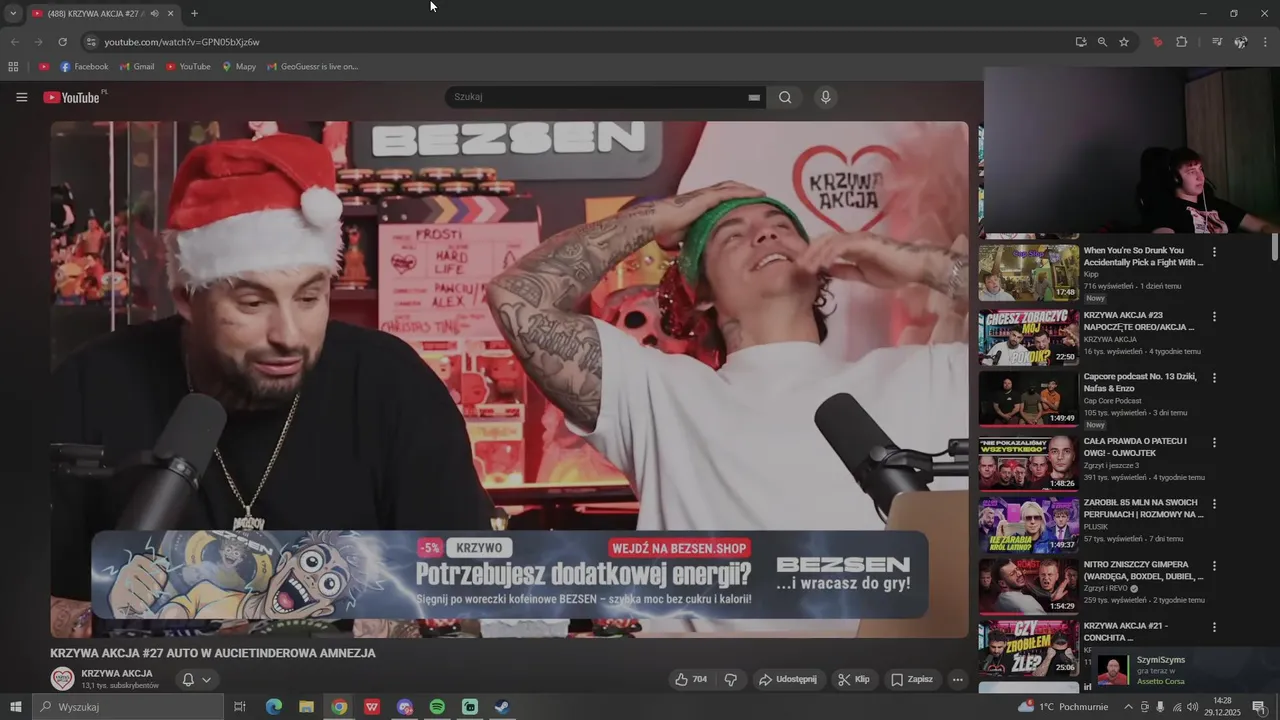Show hidden system tray icons chevron

pyautogui.click(x=1129, y=707)
